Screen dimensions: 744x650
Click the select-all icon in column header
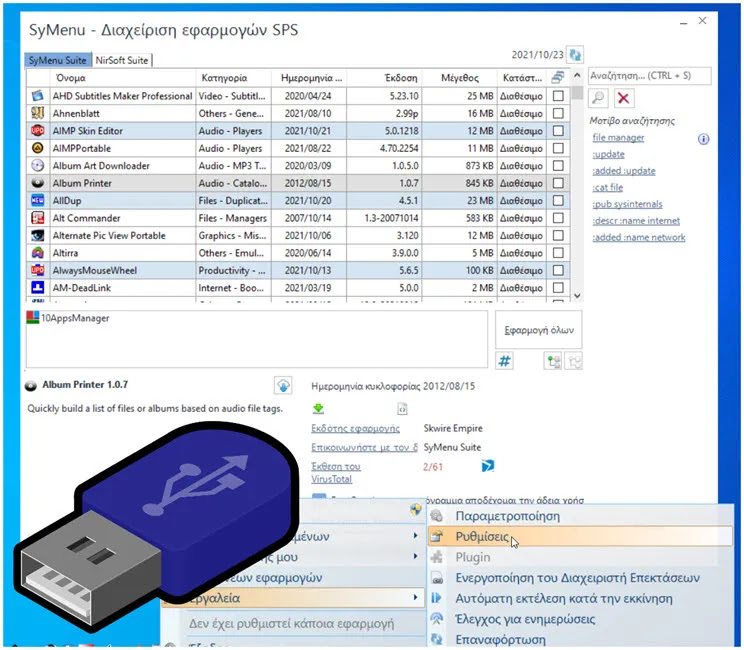tap(558, 77)
